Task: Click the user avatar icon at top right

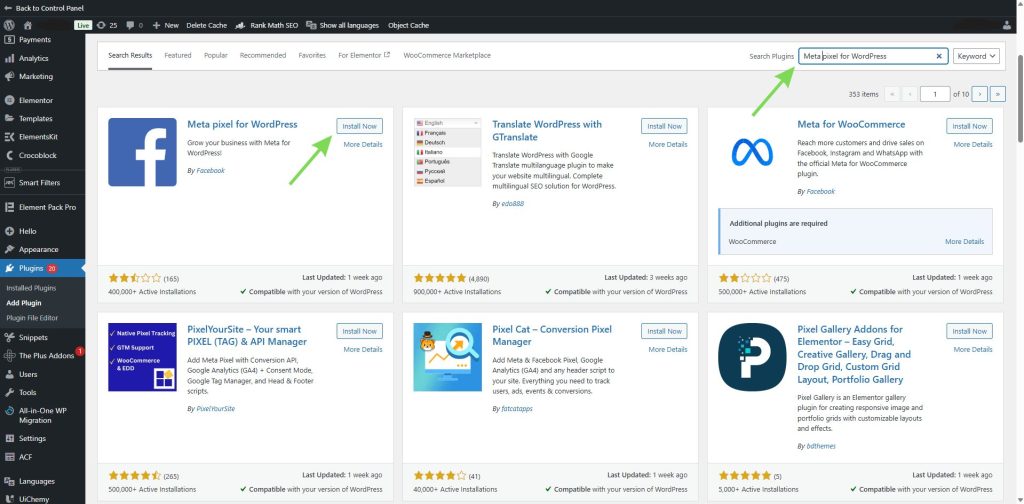Action: coord(1006,25)
